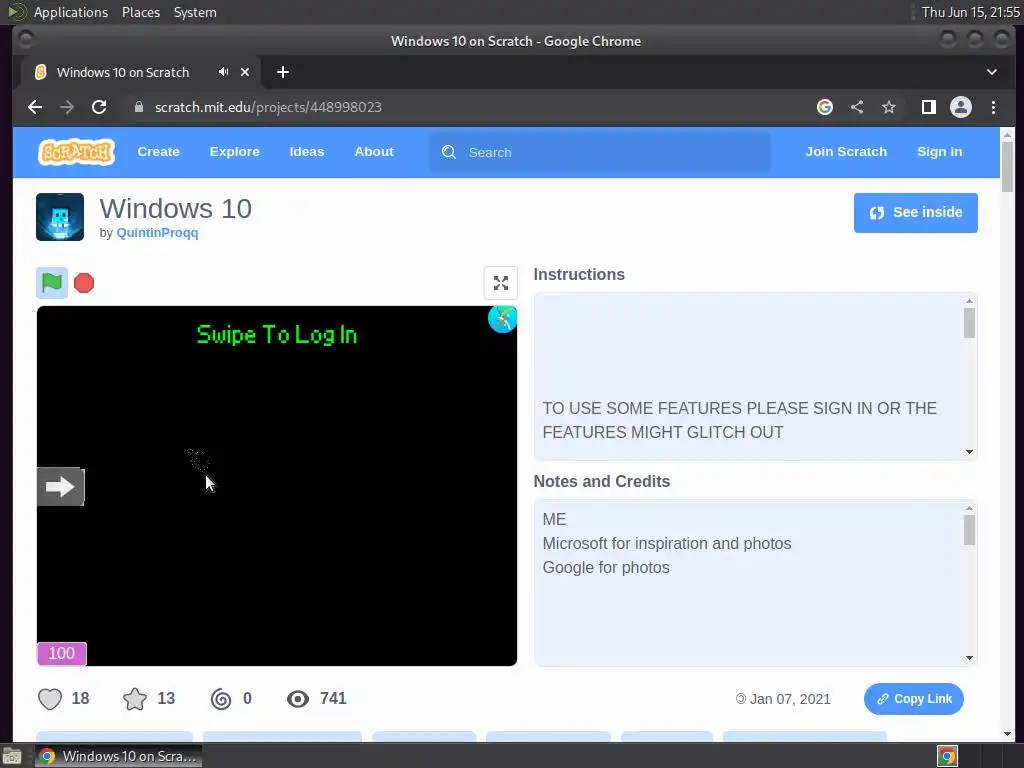Click the search magnifier icon
The height and width of the screenshot is (768, 1024).
point(449,152)
